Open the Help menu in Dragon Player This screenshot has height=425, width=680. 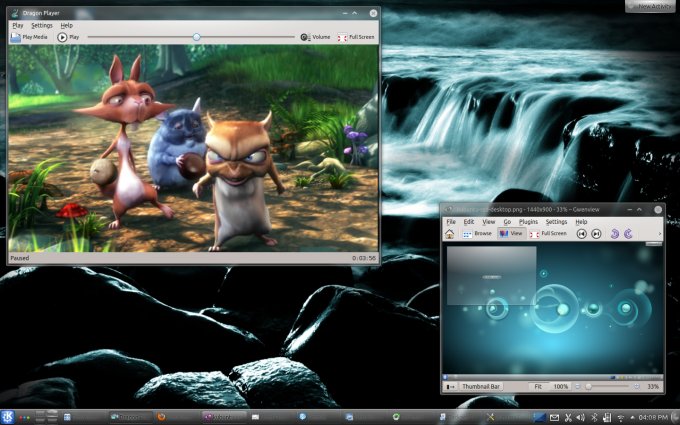(66, 25)
